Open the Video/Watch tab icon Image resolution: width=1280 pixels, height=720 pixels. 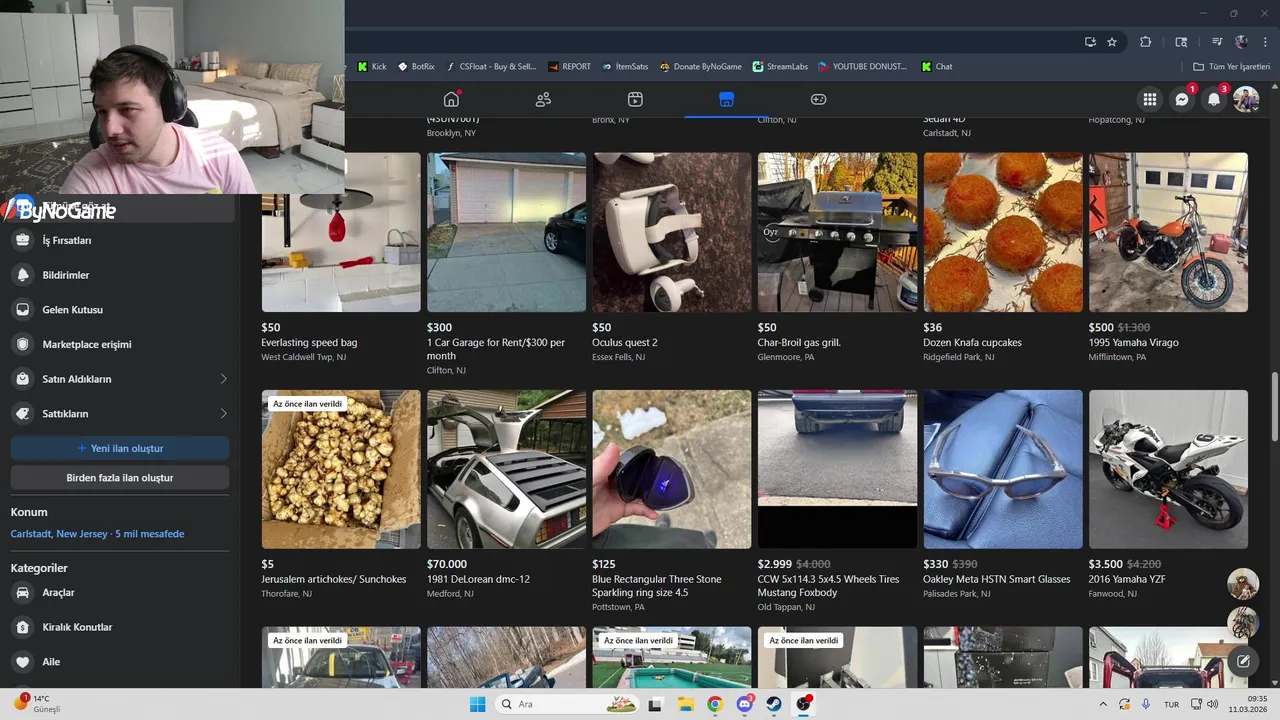click(635, 99)
